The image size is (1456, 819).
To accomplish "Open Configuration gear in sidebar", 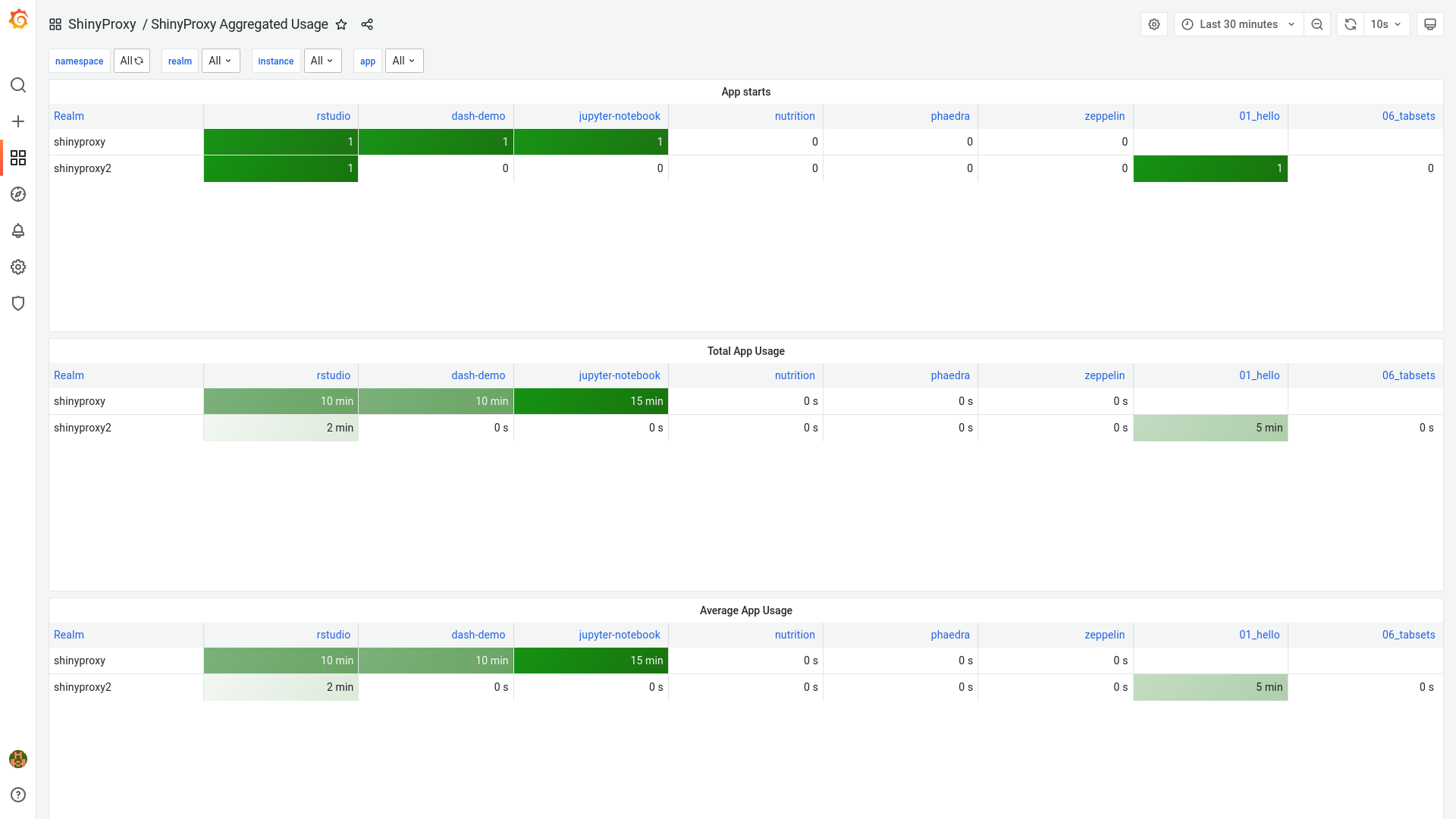I will (x=18, y=267).
